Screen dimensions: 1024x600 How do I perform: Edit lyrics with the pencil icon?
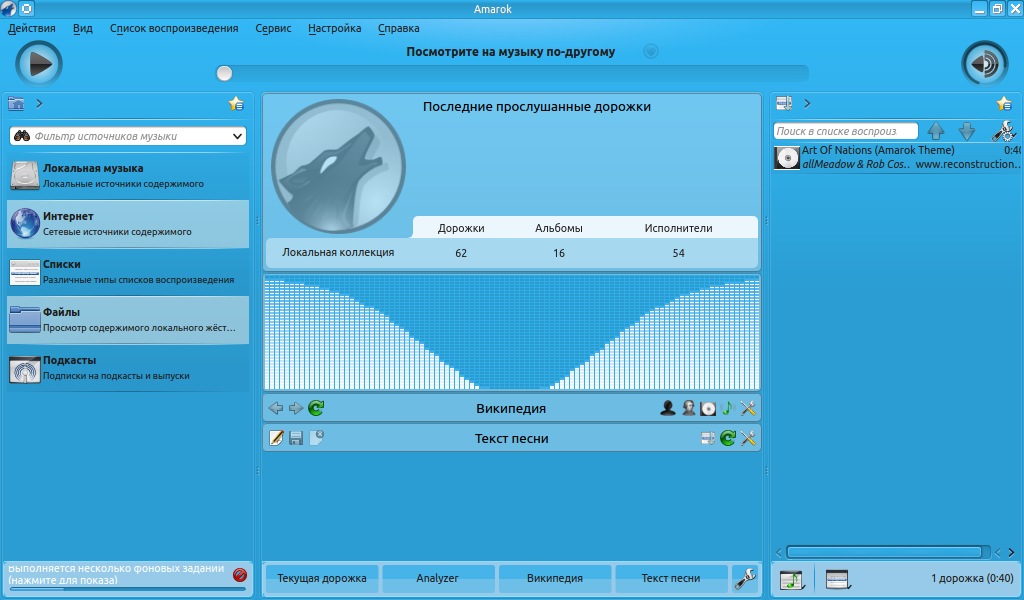click(276, 438)
